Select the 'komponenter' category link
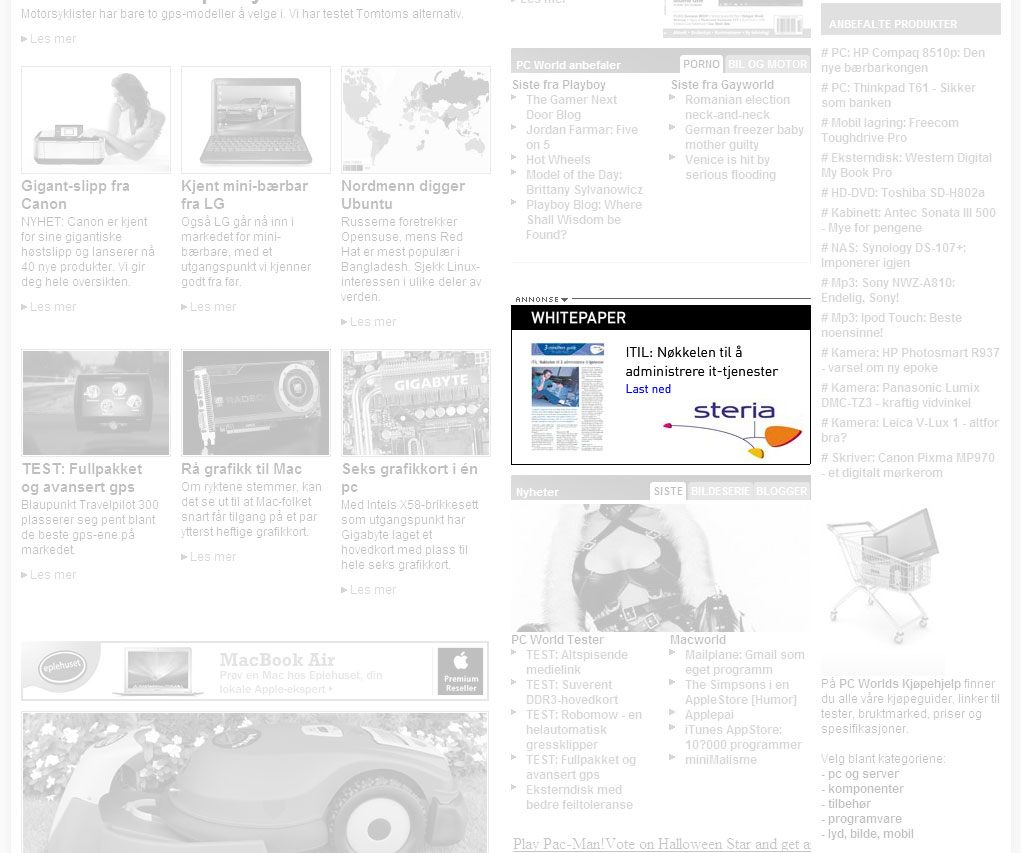The image size is (1021, 853). tap(865, 789)
